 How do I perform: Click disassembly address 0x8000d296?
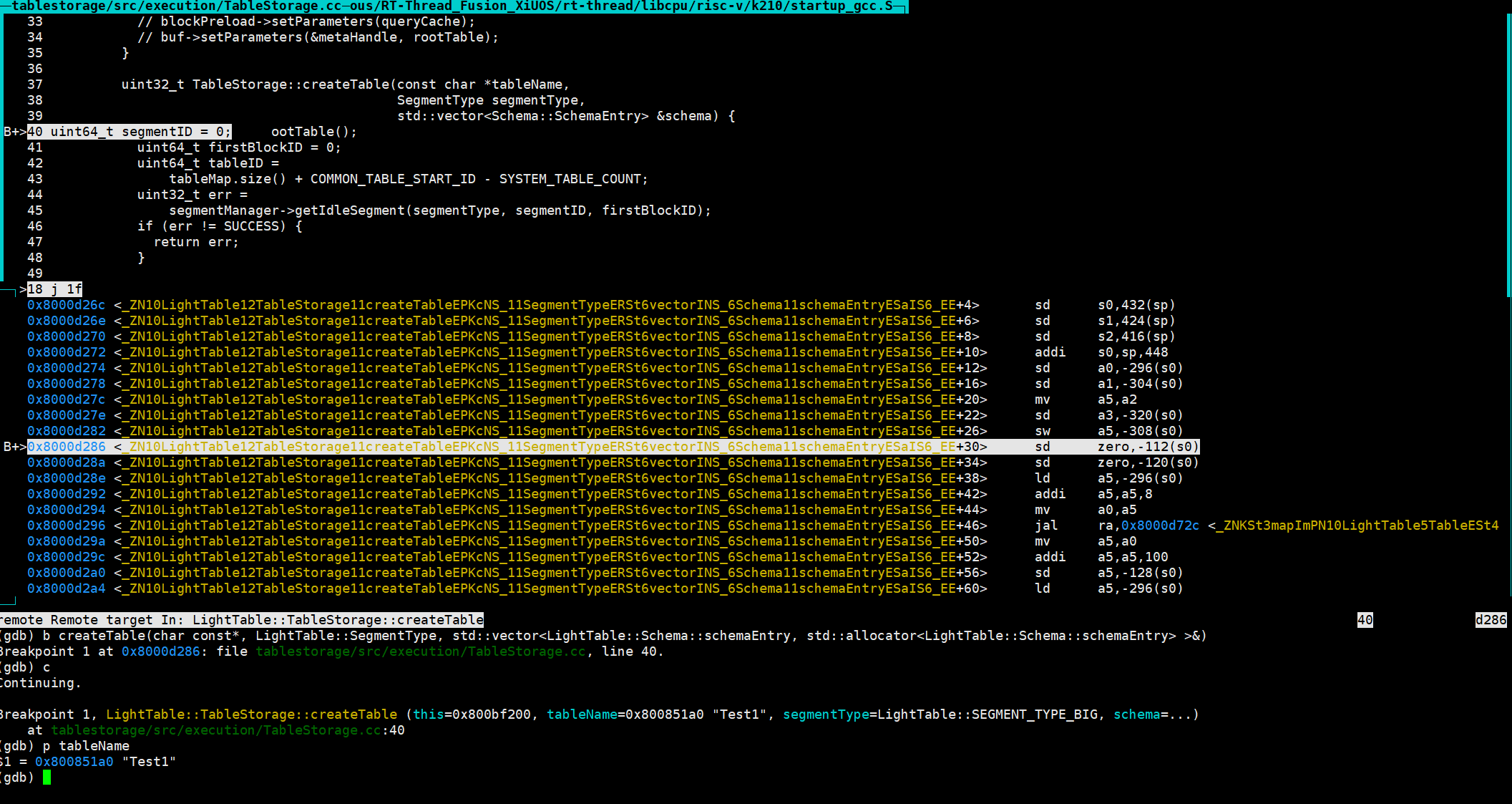pyautogui.click(x=67, y=525)
